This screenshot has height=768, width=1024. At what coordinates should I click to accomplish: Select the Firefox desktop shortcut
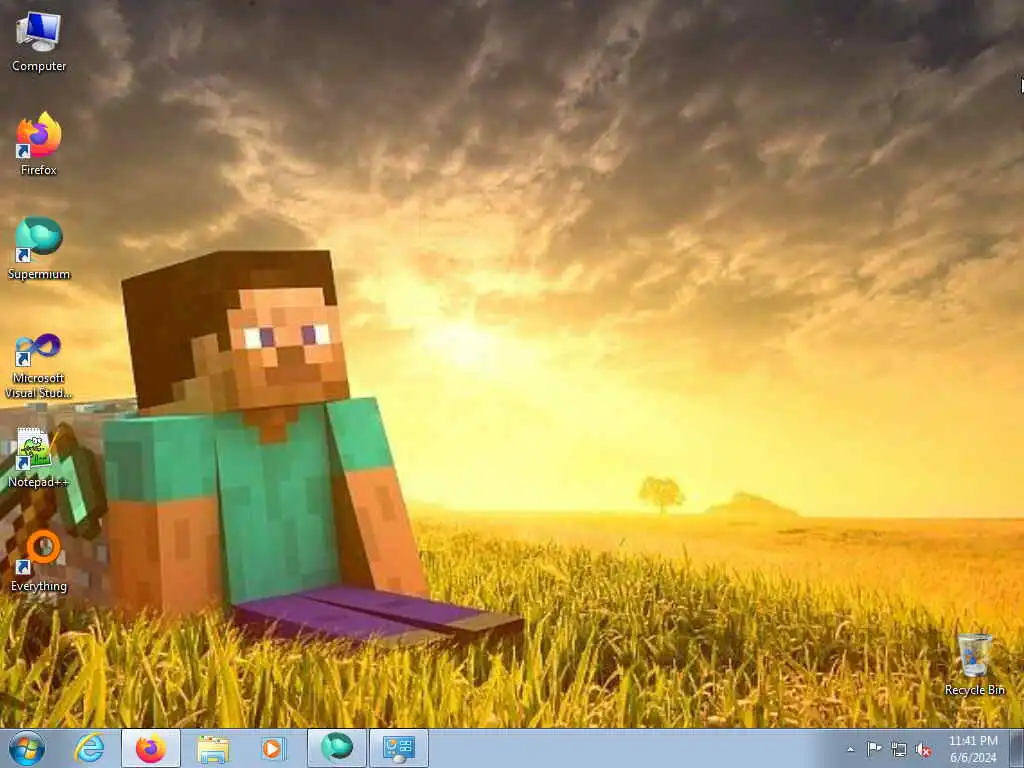(39, 144)
